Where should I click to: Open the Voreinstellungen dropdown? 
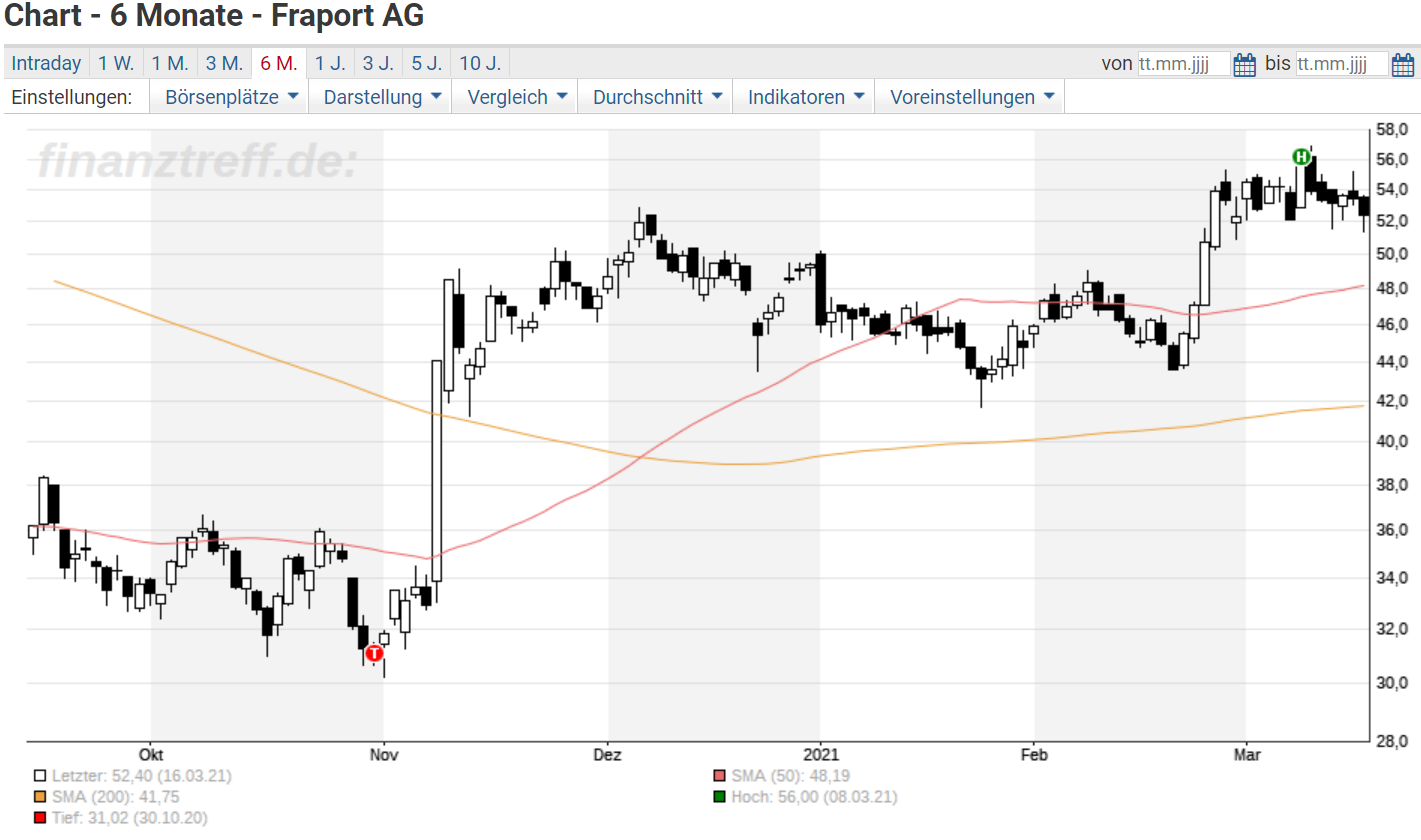click(x=970, y=97)
